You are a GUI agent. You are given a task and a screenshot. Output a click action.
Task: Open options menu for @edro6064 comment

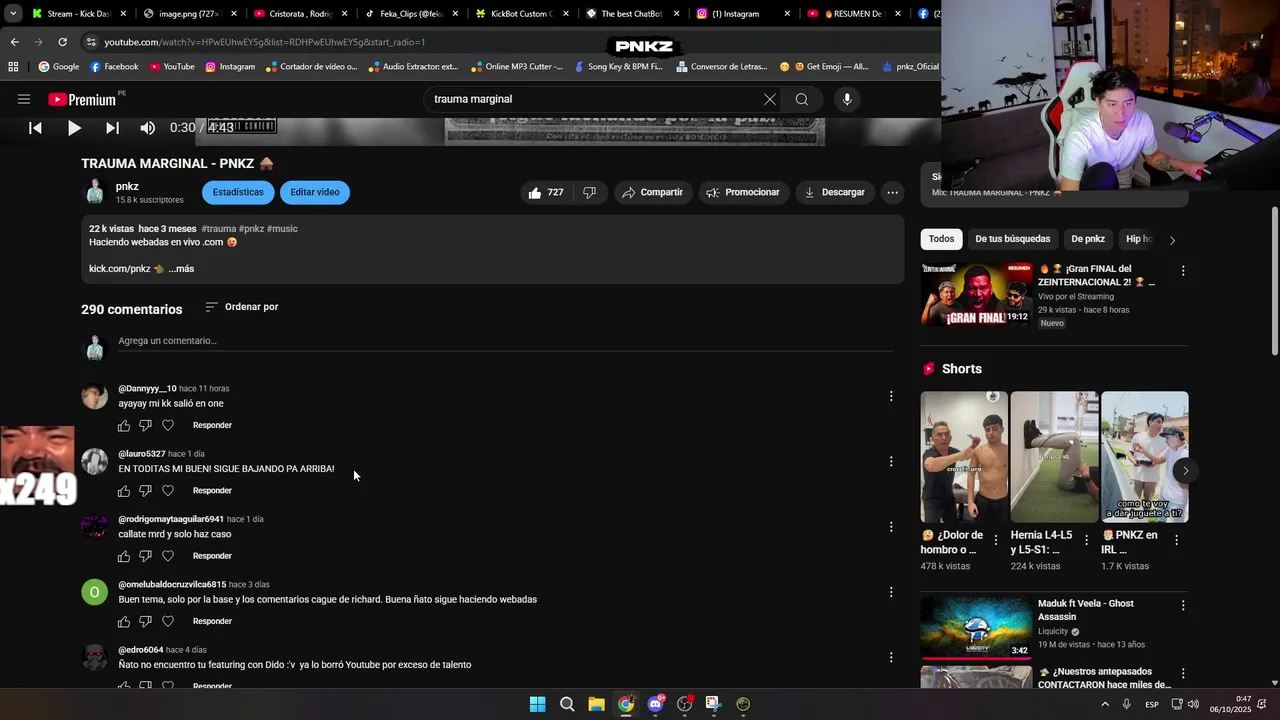(891, 657)
